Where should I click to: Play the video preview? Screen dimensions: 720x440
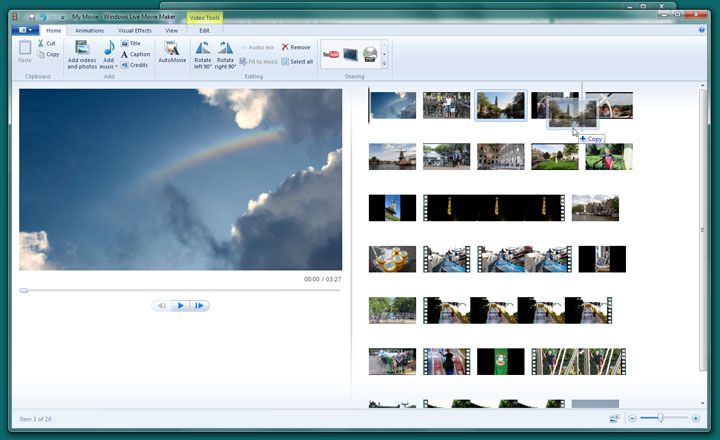[181, 306]
